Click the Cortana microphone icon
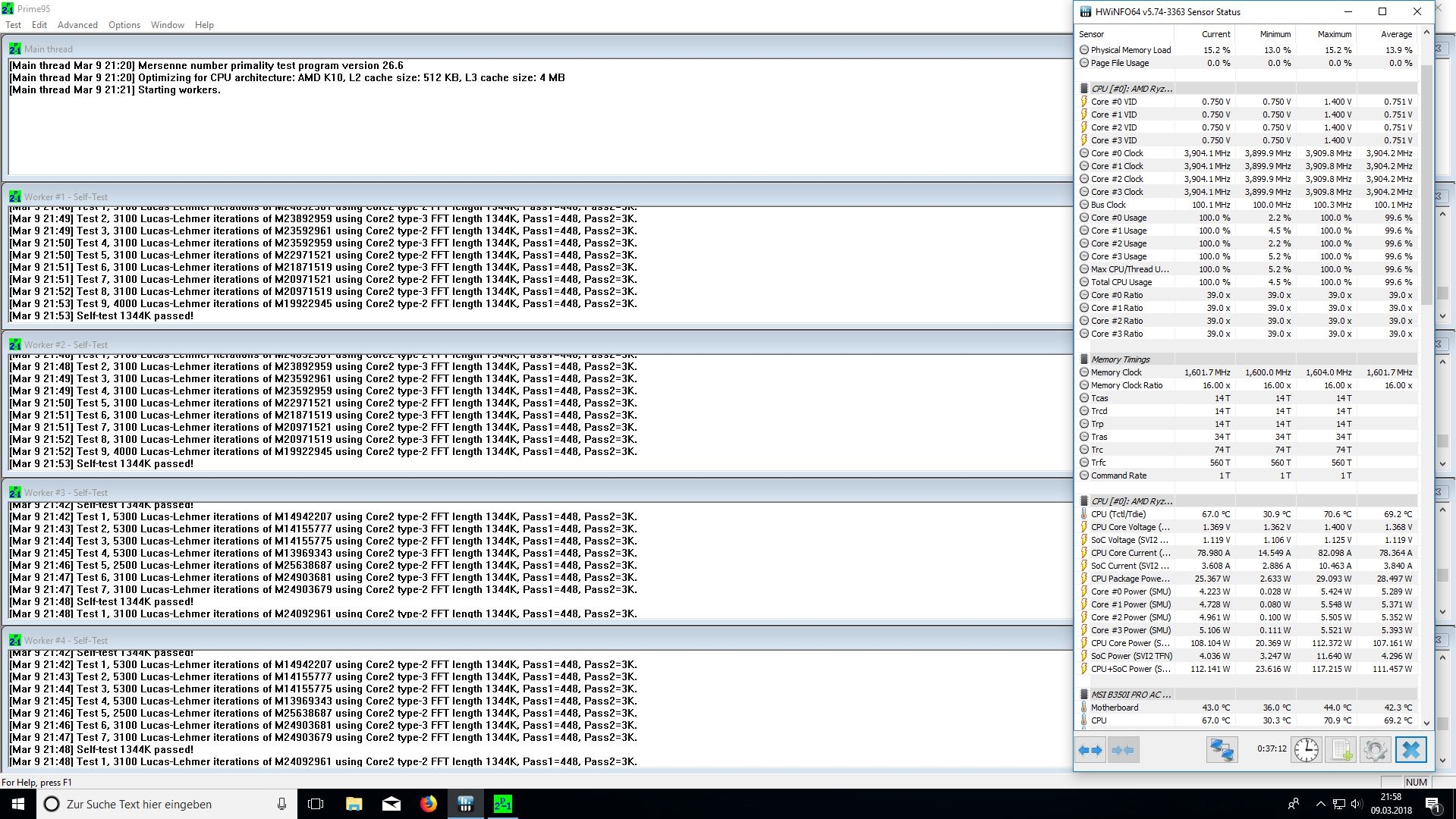1456x819 pixels. pos(281,804)
